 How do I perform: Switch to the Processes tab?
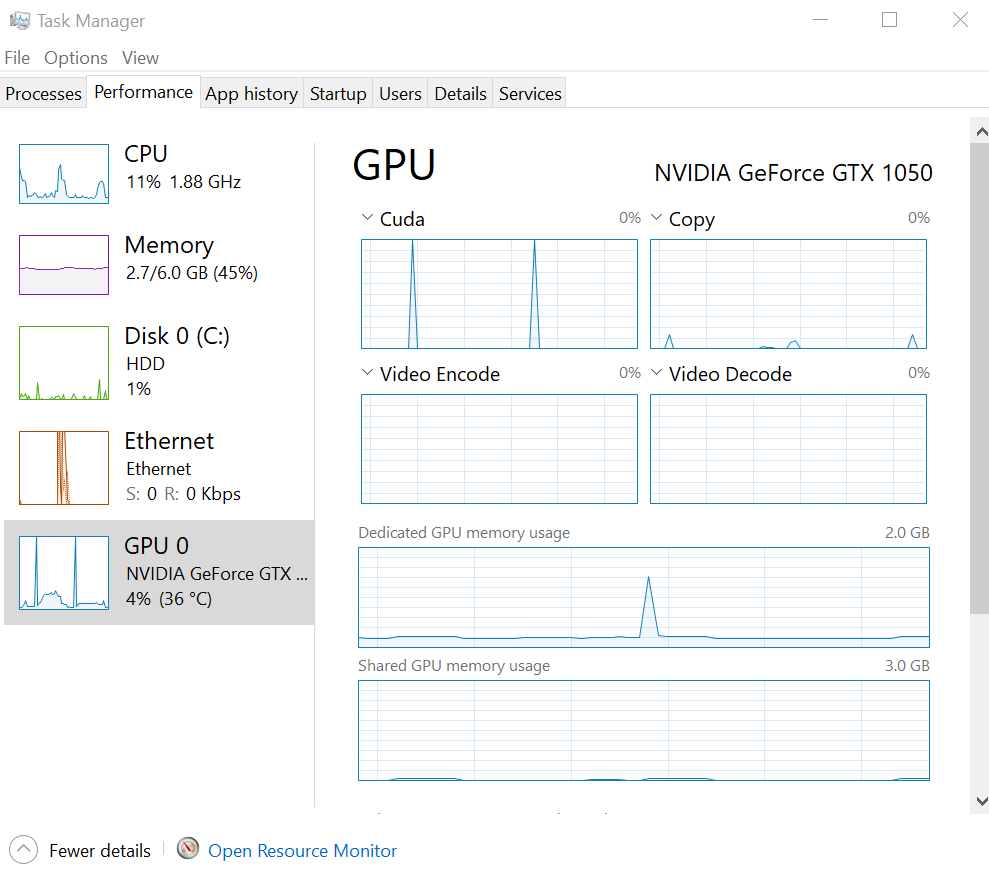tap(44, 93)
